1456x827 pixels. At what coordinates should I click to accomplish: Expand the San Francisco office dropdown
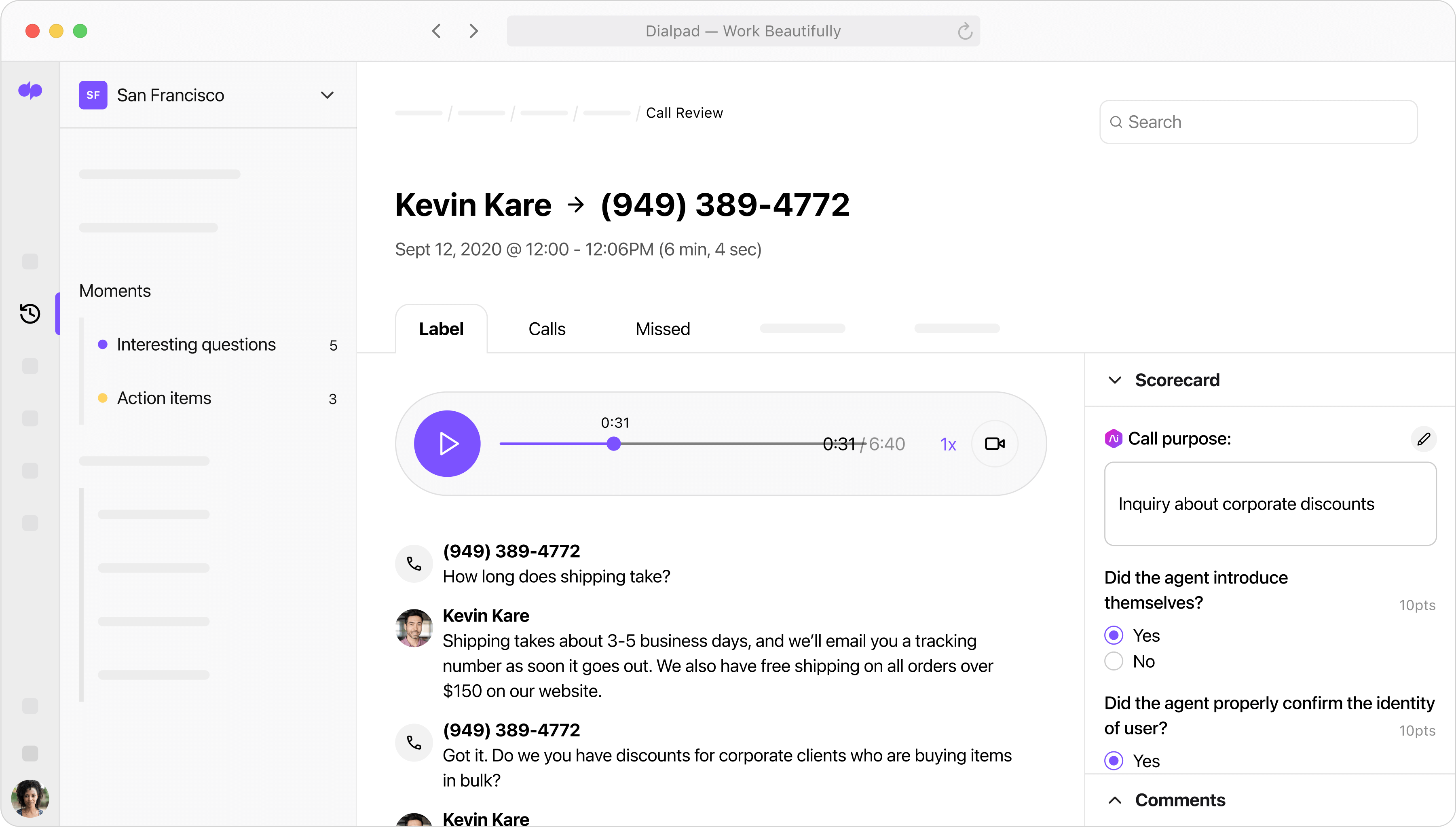point(327,95)
